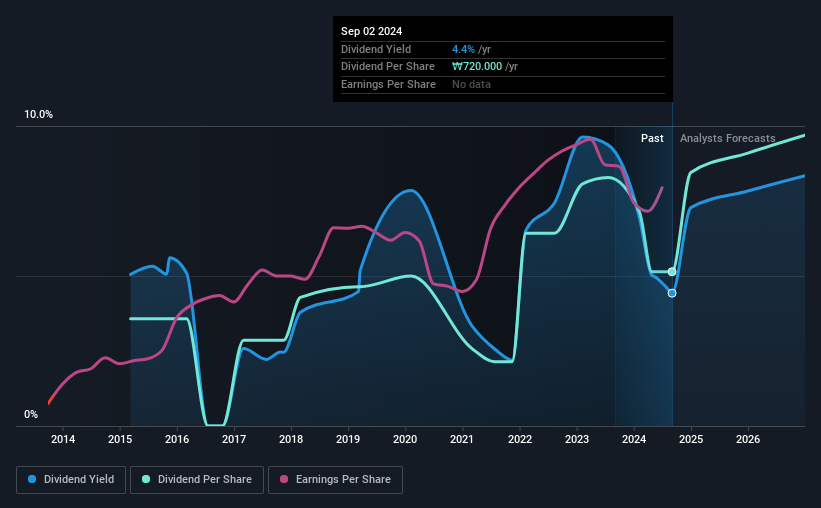Click the 'Past' label on chart

pyautogui.click(x=652, y=138)
